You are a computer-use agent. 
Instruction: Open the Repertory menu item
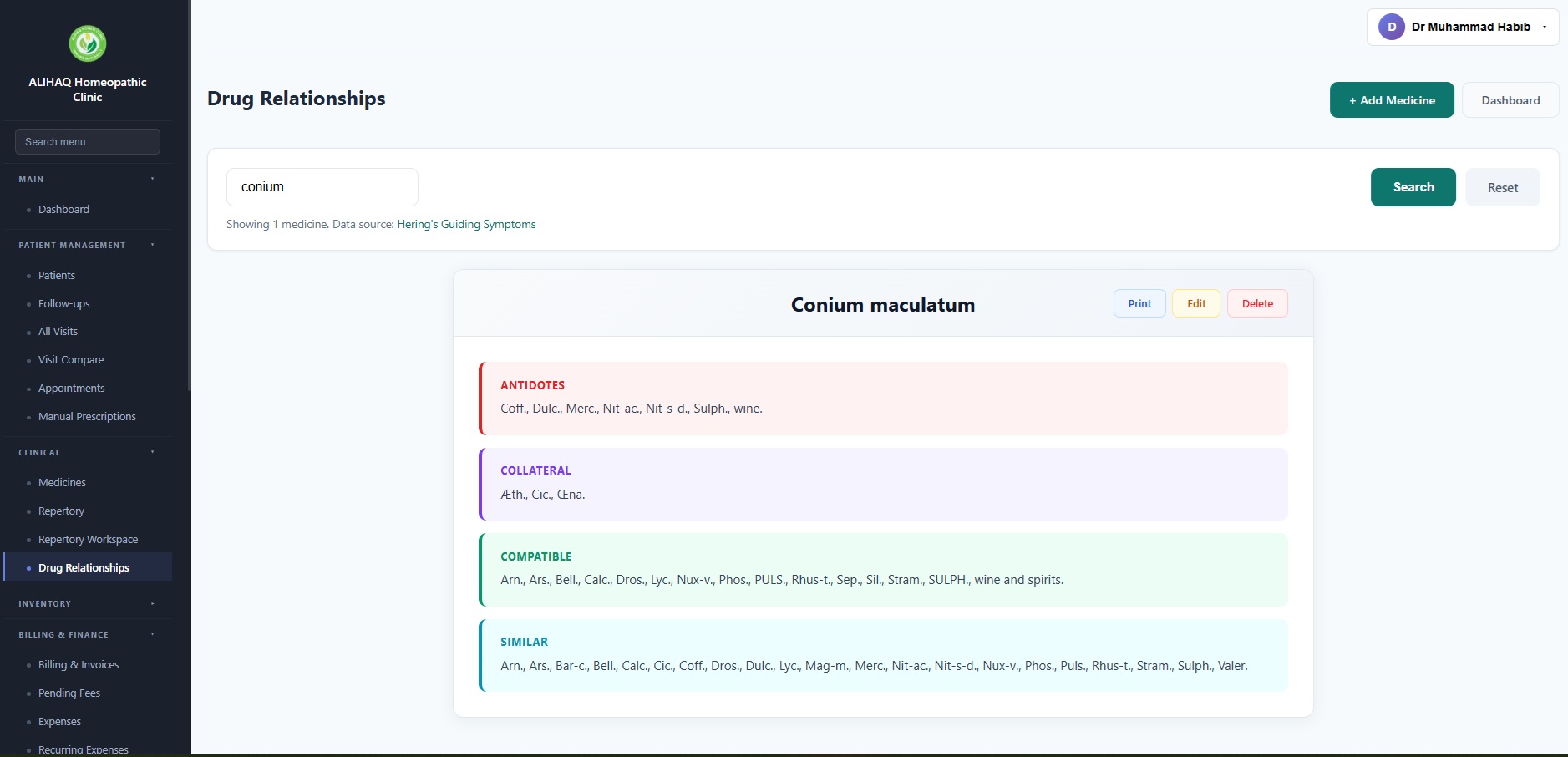click(x=88, y=511)
